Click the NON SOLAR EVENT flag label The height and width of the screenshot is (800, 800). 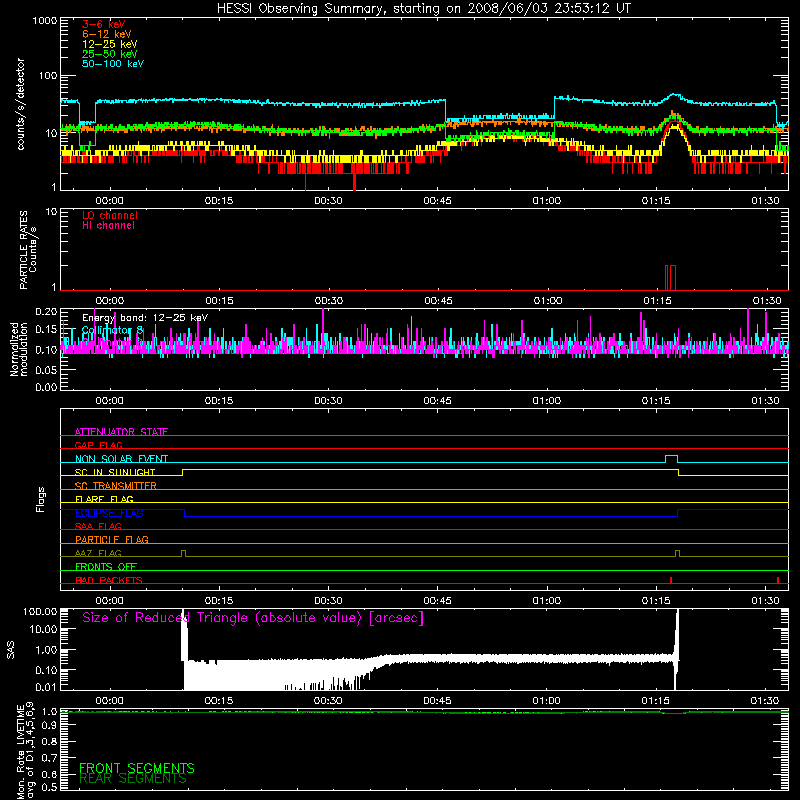click(121, 459)
